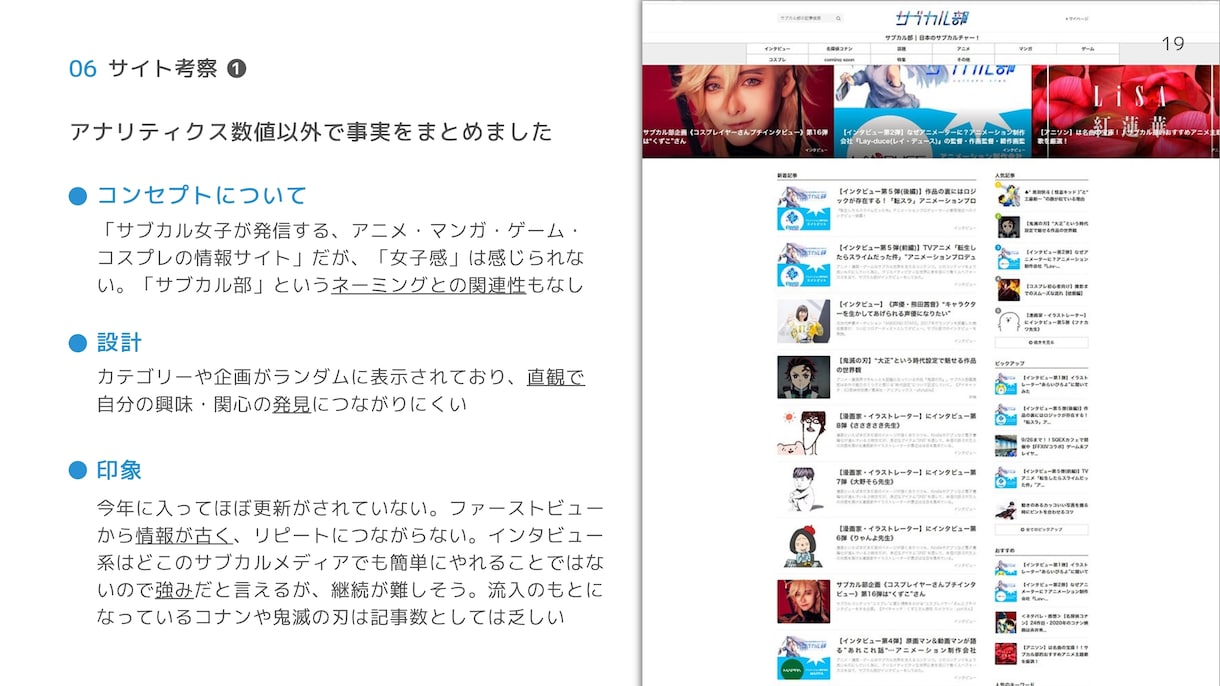Open popular article インタビュー第2弾 アニメーター
The image size is (1220, 686).
pos(1055,258)
